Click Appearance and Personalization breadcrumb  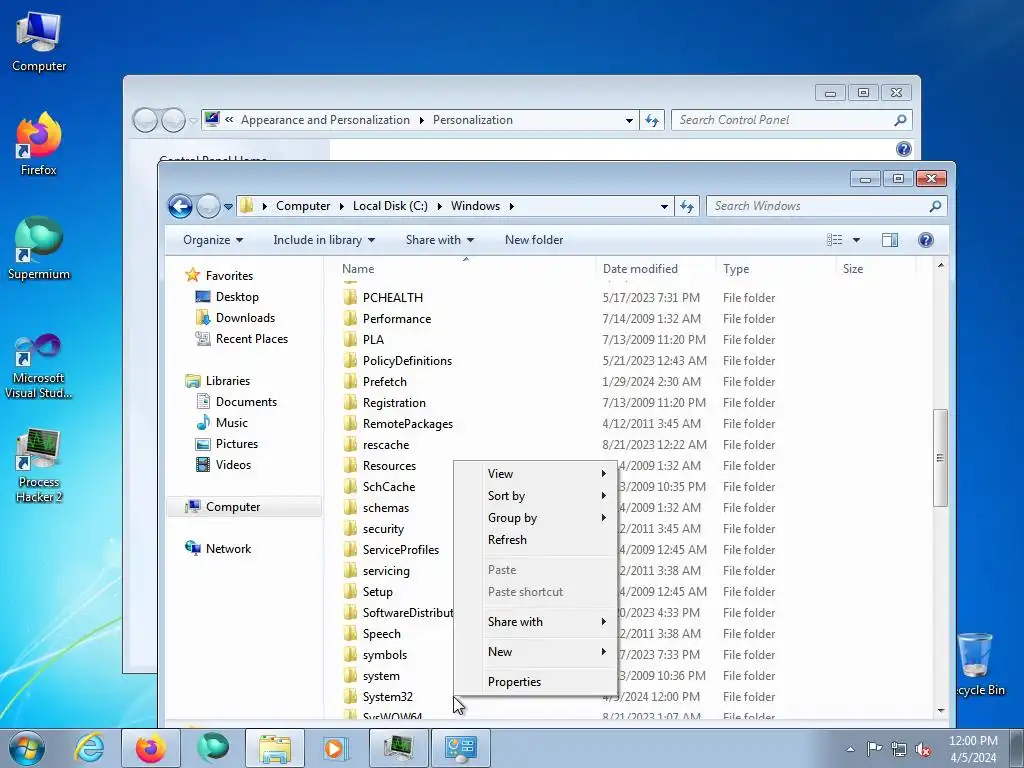click(325, 120)
